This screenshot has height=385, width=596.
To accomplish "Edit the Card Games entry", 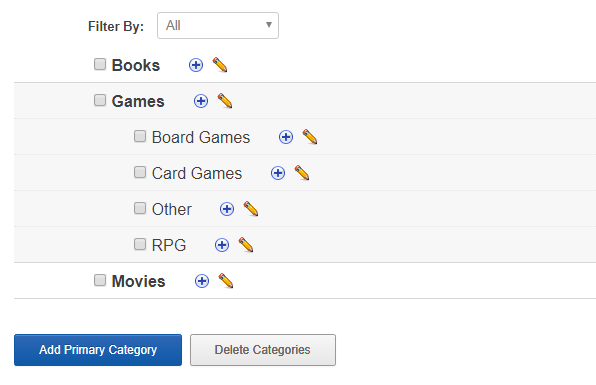I will [x=302, y=173].
